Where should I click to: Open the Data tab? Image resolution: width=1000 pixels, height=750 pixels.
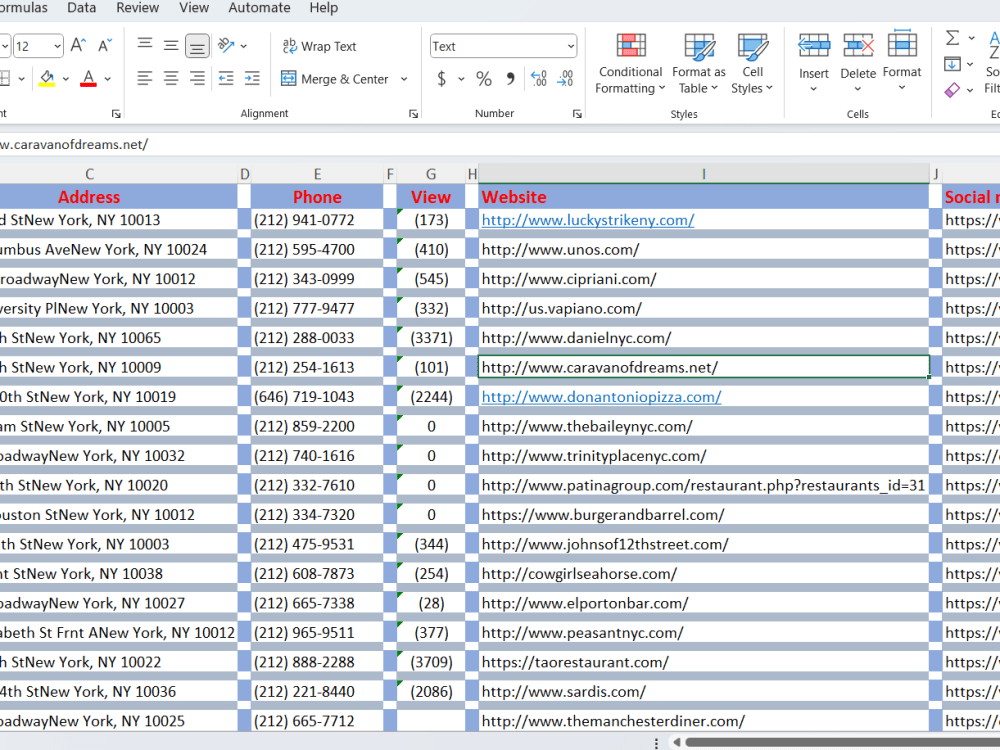[x=82, y=8]
